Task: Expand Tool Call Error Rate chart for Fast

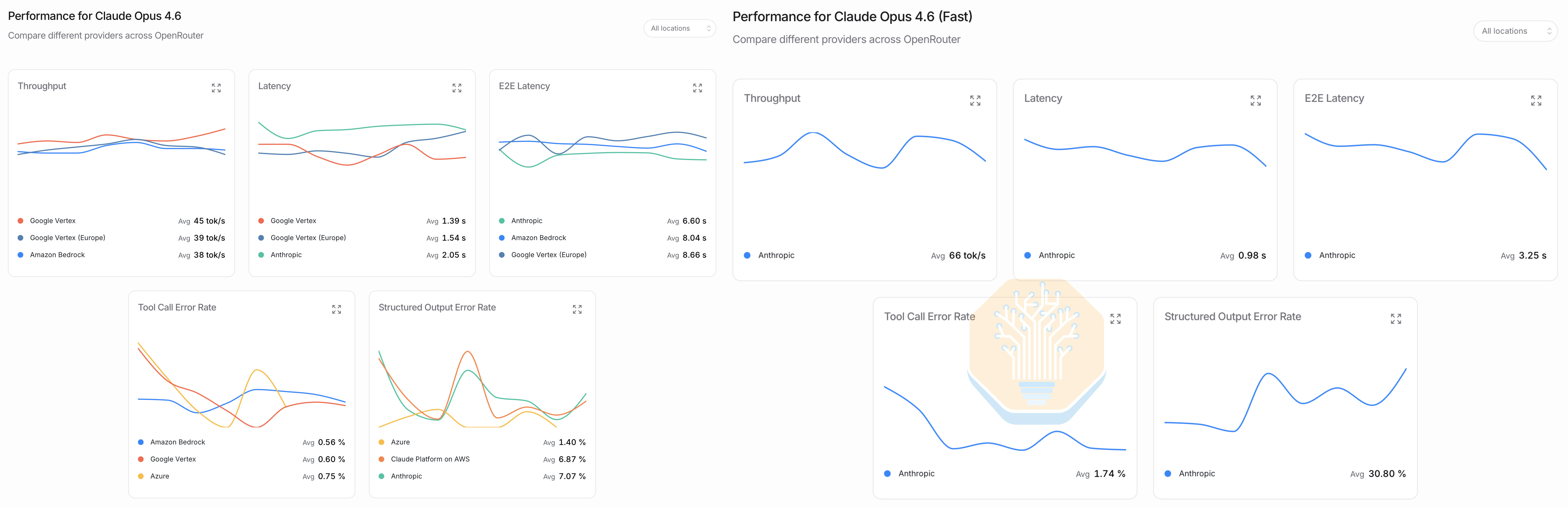Action: tap(1115, 319)
